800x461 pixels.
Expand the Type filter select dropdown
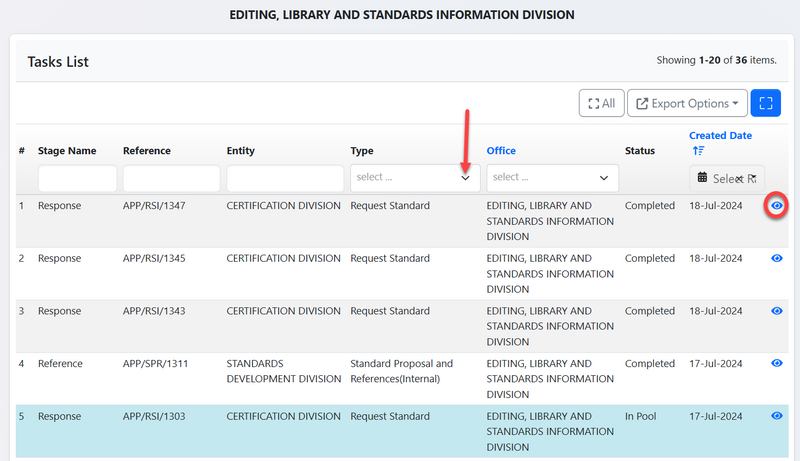coord(415,178)
